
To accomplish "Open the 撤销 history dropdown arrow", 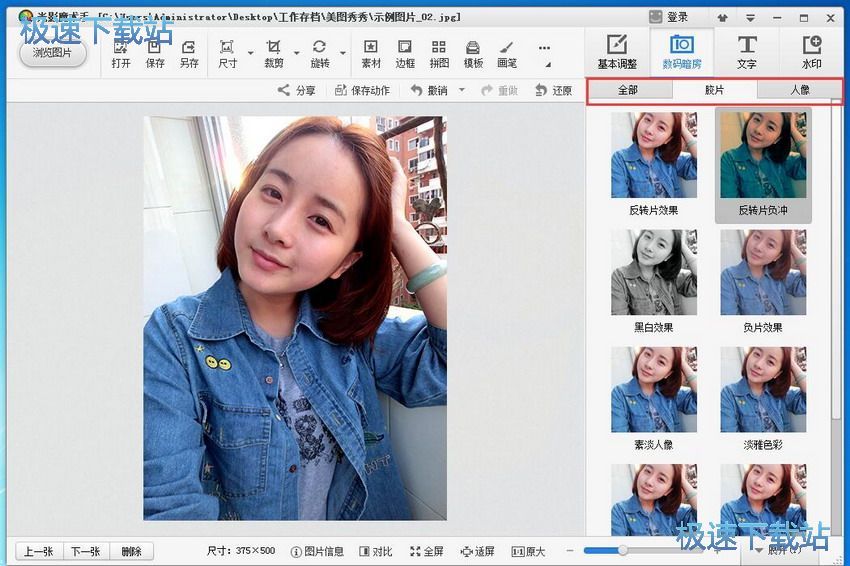I will coord(462,90).
